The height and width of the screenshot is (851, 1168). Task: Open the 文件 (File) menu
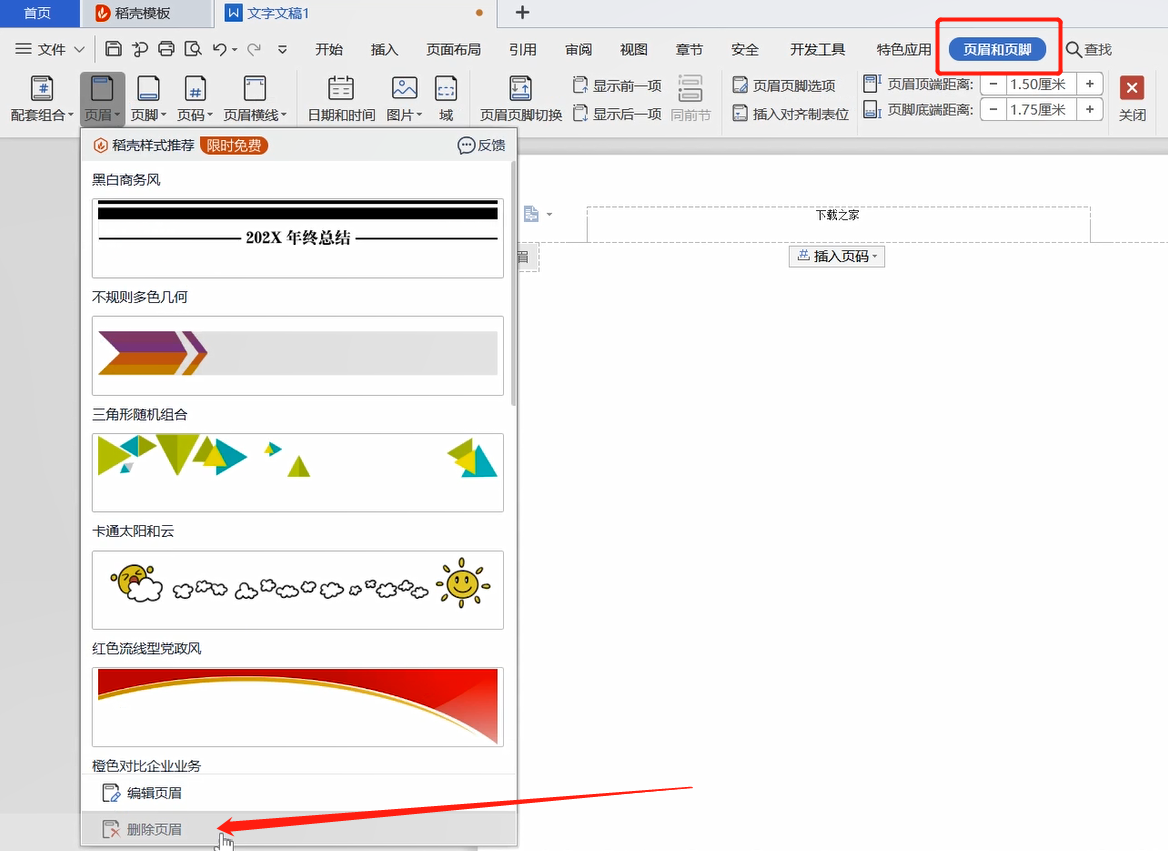tap(50, 49)
